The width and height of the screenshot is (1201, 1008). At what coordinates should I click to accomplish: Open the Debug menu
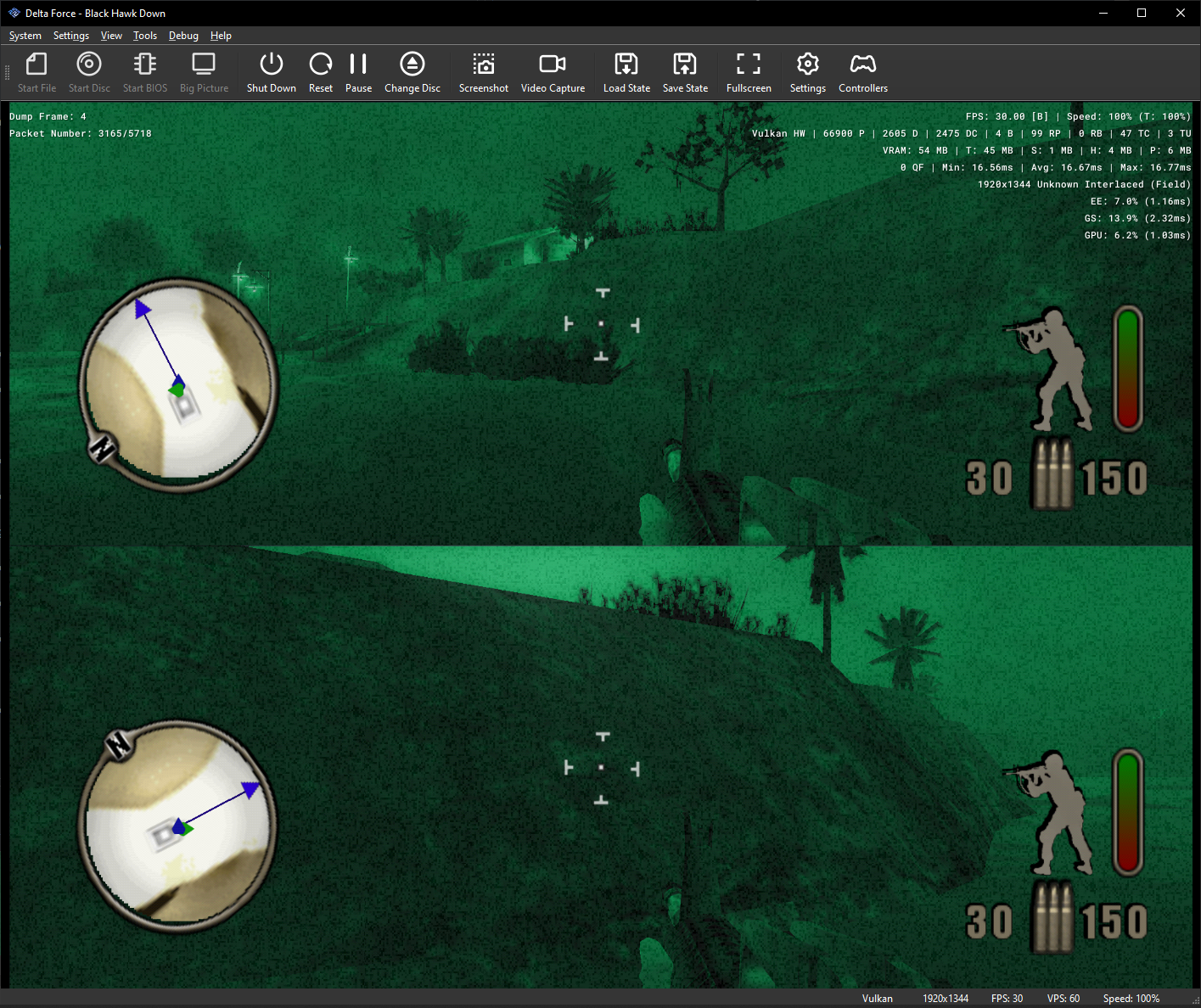[x=183, y=36]
